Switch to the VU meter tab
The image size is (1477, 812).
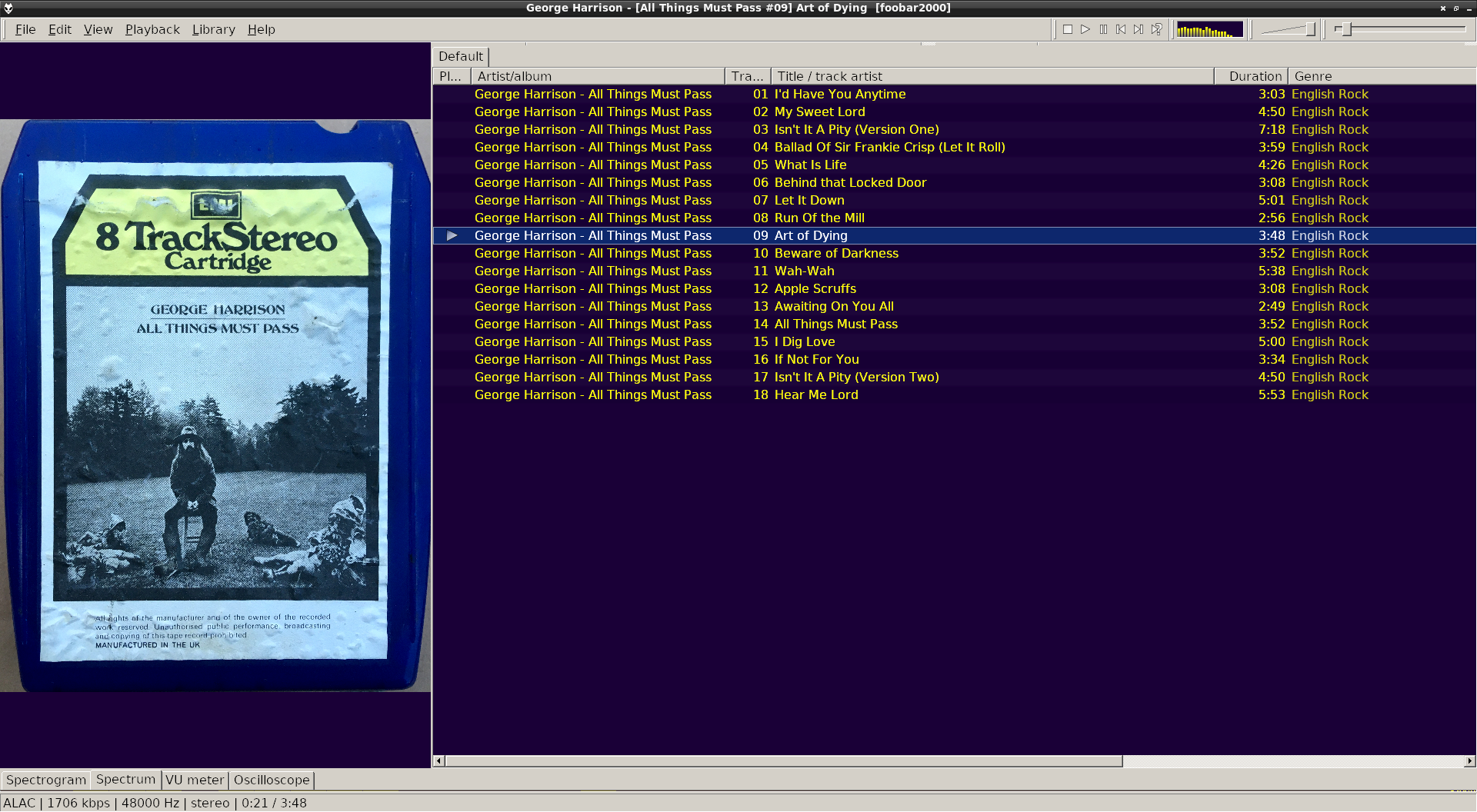pos(195,780)
